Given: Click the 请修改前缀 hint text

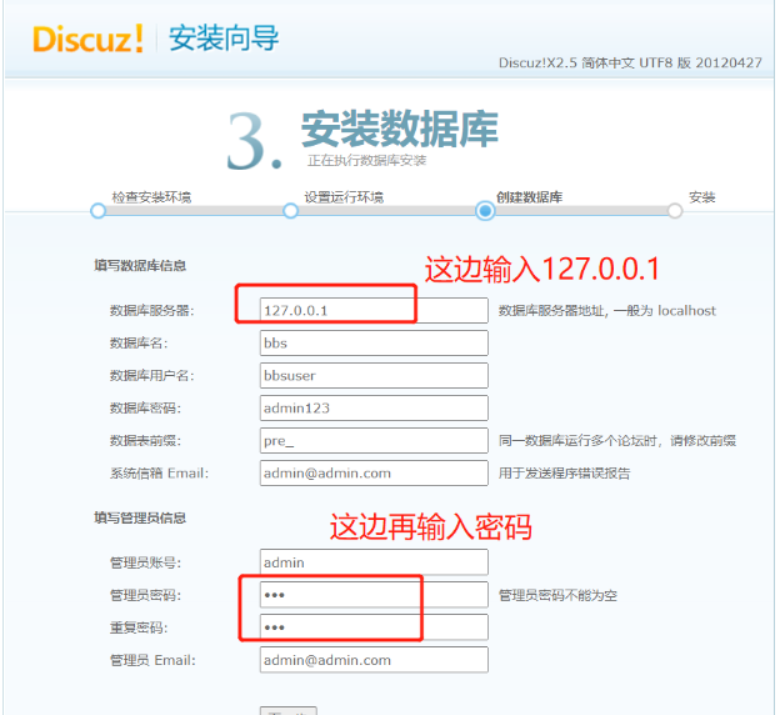Looking at the screenshot, I should point(703,441).
